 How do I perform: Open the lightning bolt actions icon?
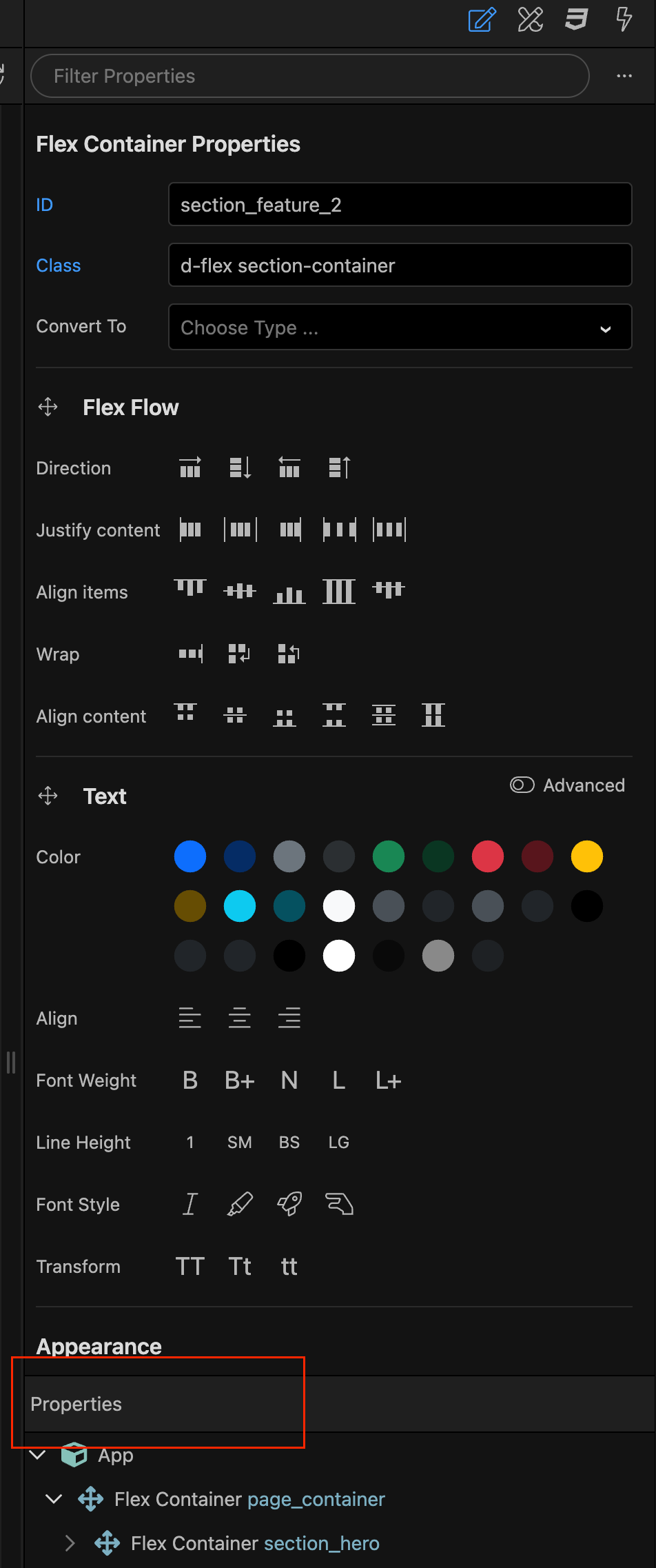[624, 19]
